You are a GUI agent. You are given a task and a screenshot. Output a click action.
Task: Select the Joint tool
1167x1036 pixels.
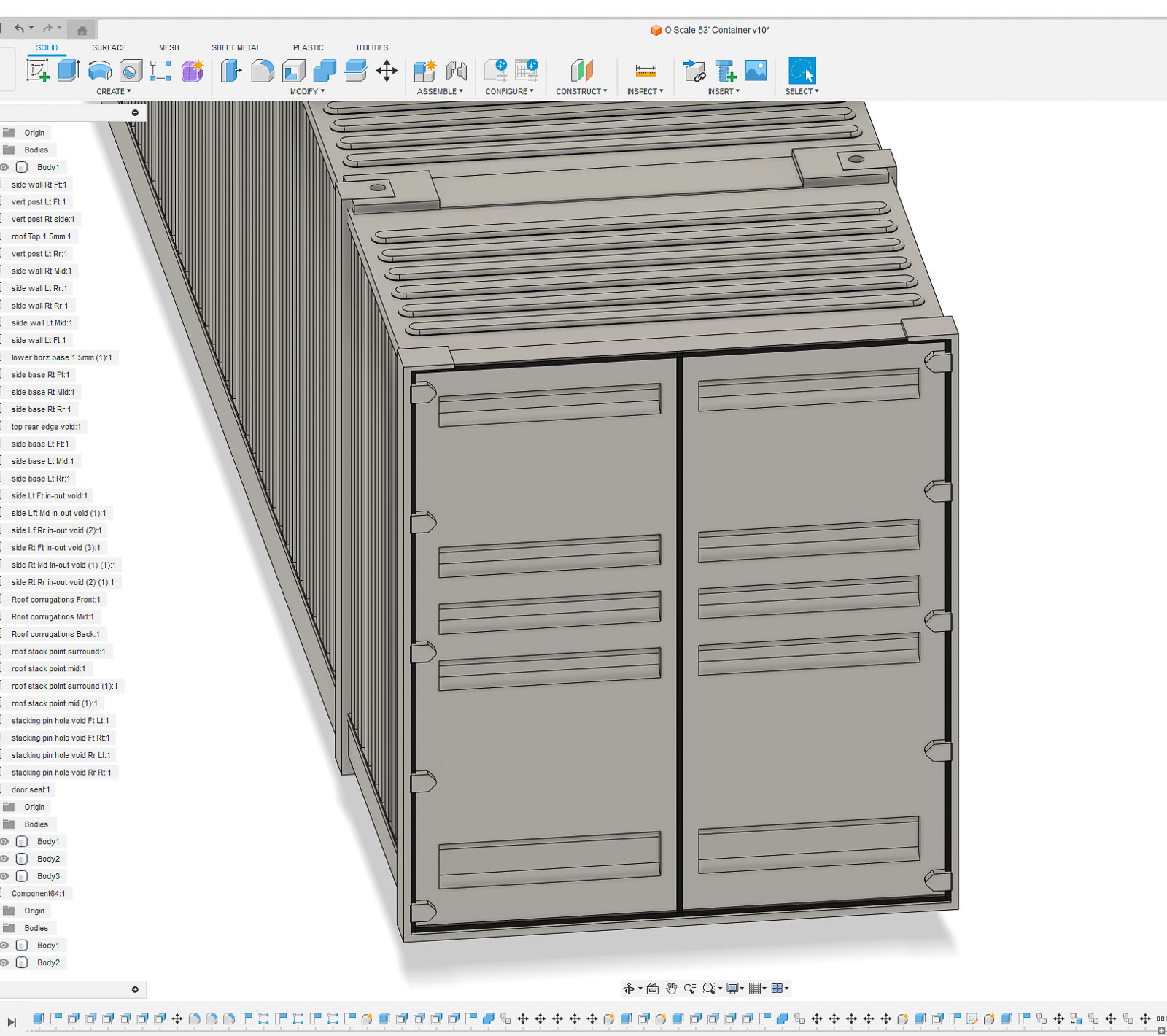pos(456,71)
